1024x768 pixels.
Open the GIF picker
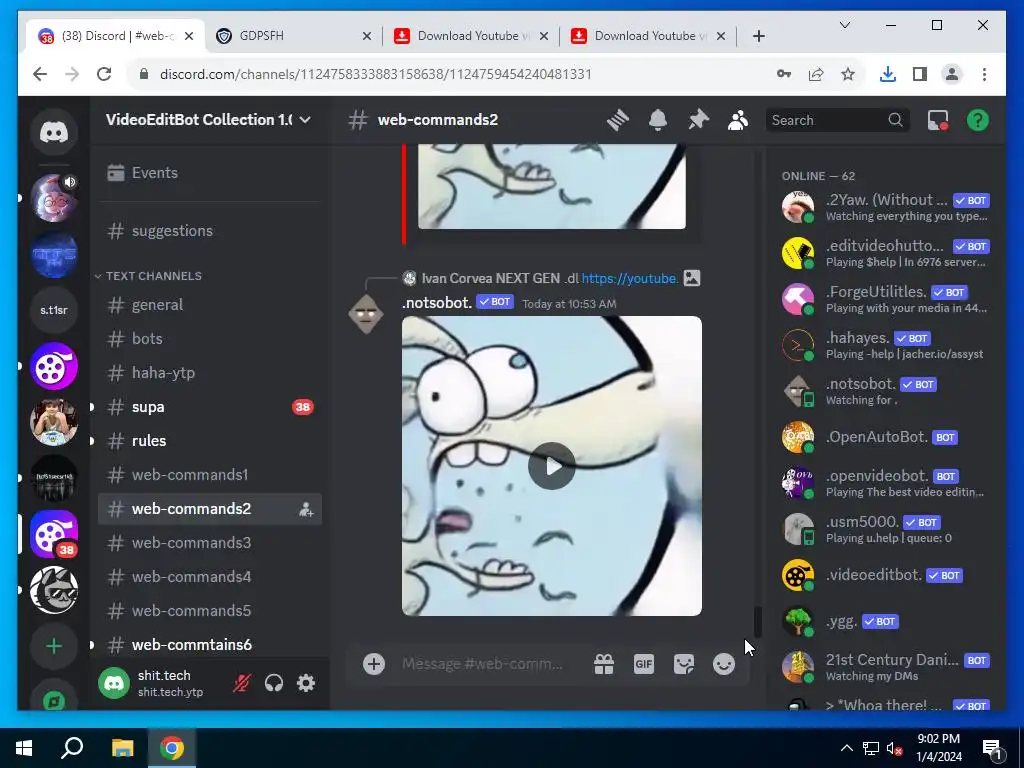(x=644, y=664)
